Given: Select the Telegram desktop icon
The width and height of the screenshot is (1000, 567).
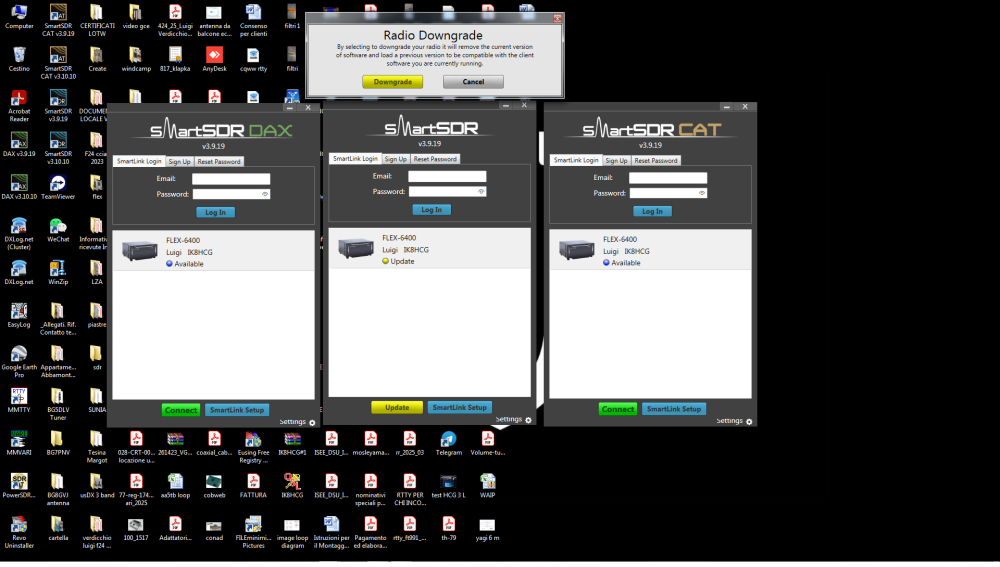Looking at the screenshot, I should (x=448, y=443).
